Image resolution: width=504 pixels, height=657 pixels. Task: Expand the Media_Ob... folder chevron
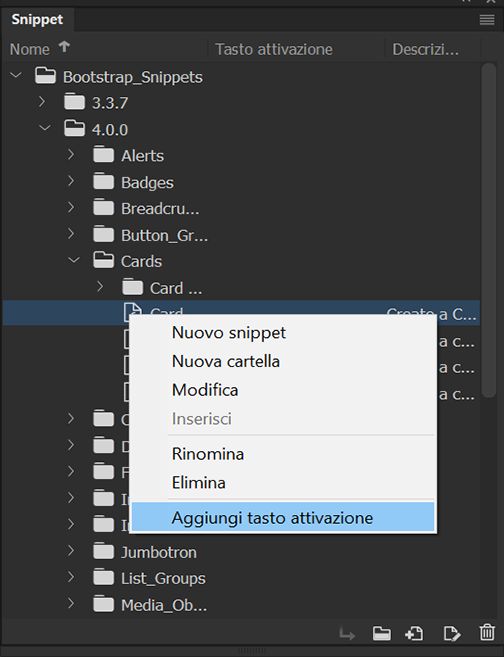(71, 604)
